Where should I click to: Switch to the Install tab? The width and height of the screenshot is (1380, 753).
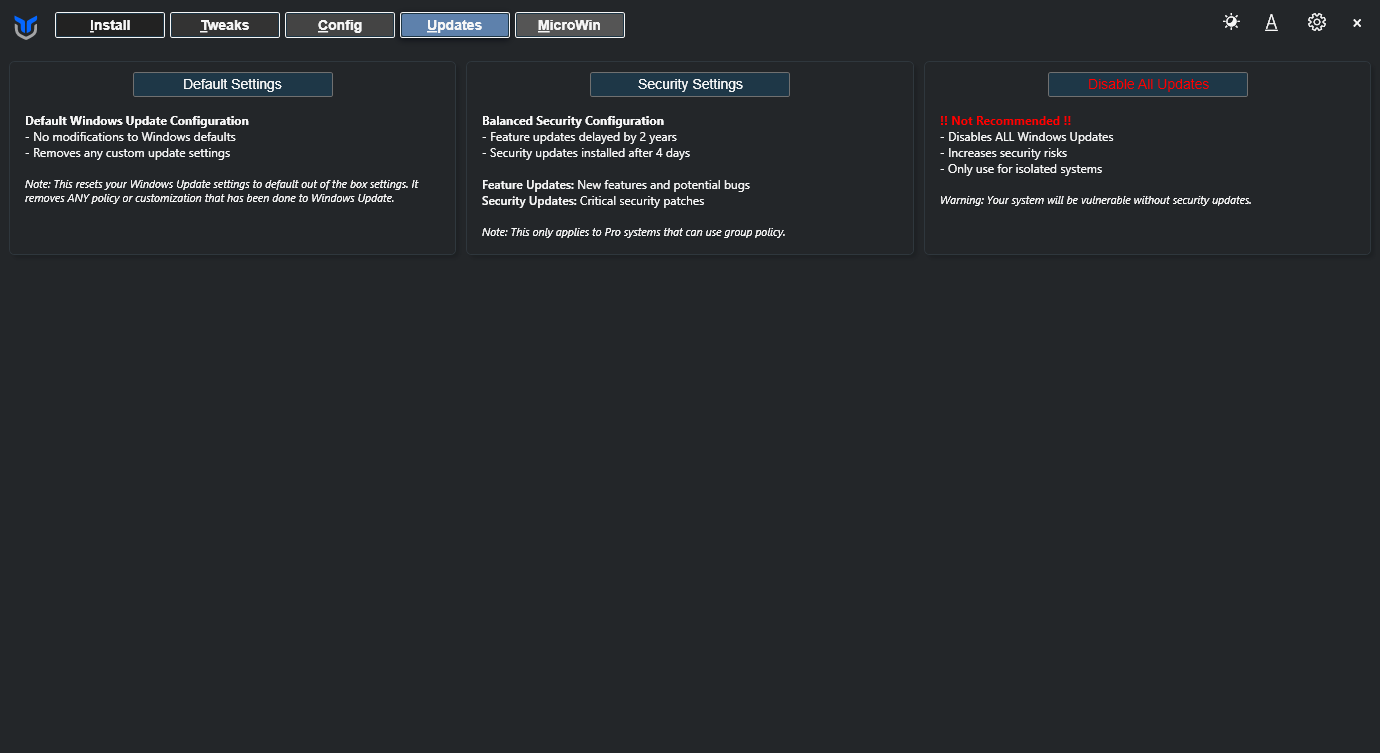click(x=110, y=25)
